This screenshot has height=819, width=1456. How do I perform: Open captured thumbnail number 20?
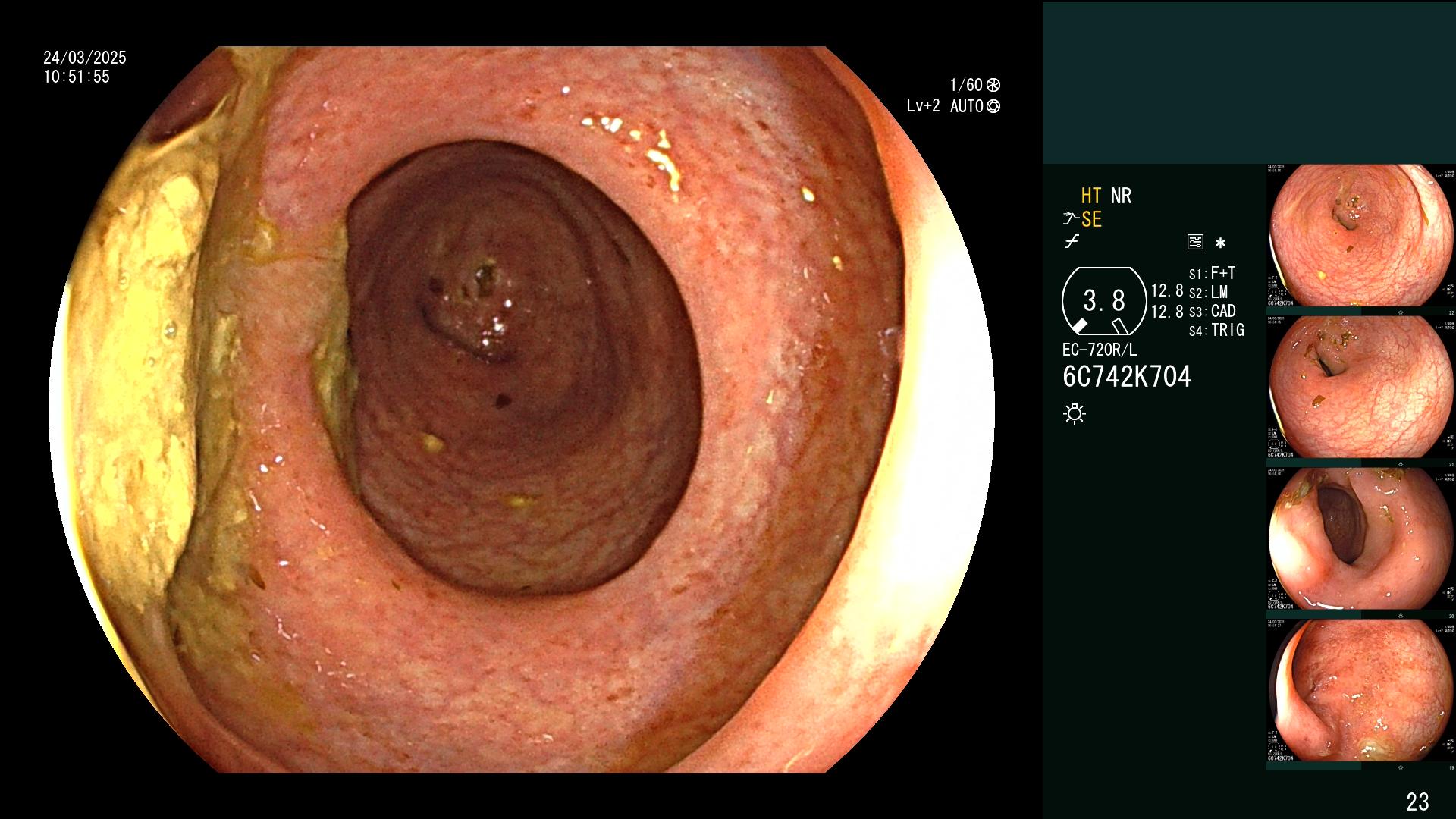pyautogui.click(x=1361, y=539)
